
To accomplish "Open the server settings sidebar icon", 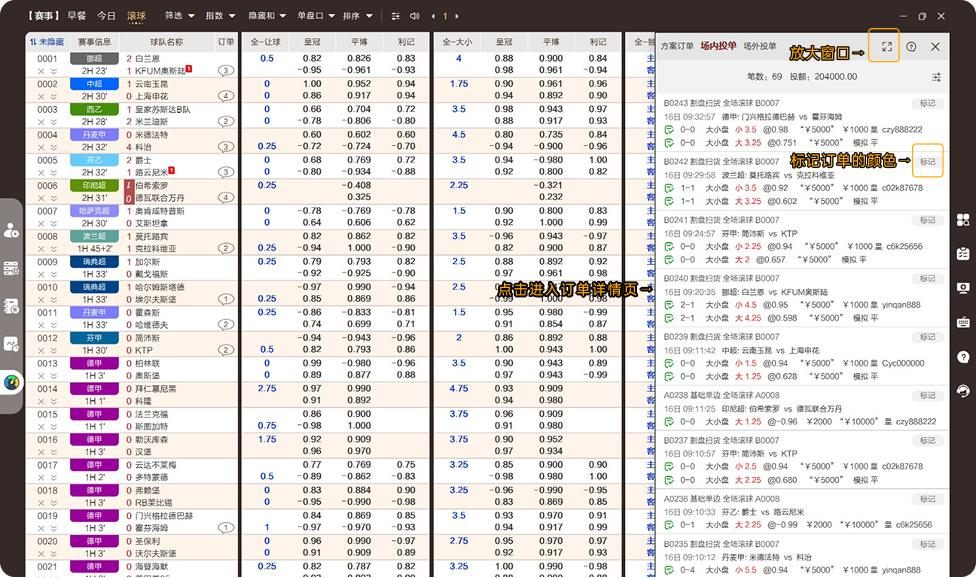I will (11, 268).
